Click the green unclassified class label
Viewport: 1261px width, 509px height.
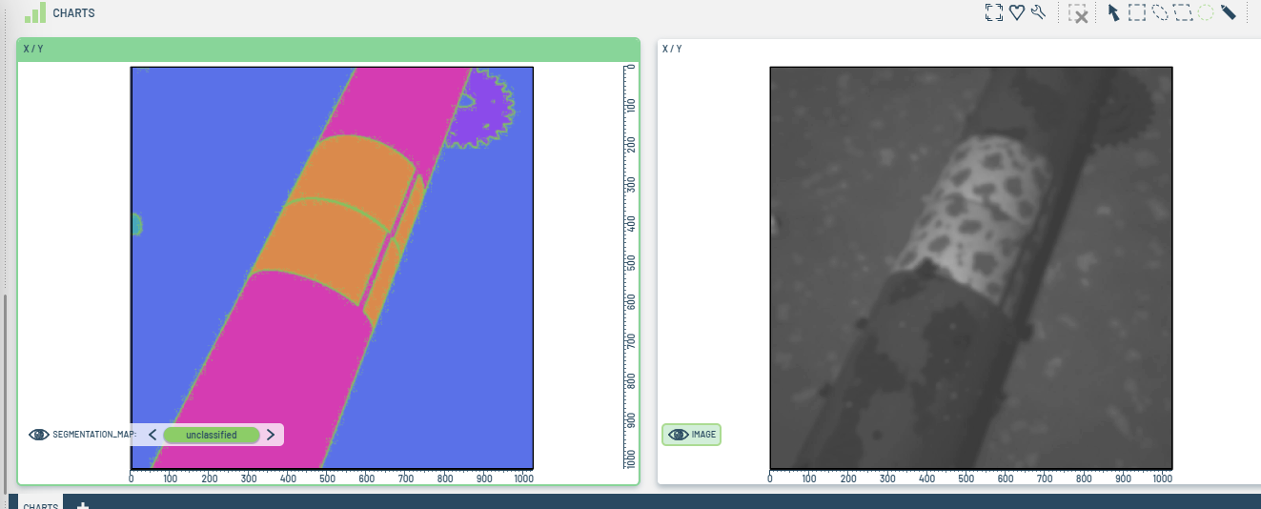(x=211, y=435)
